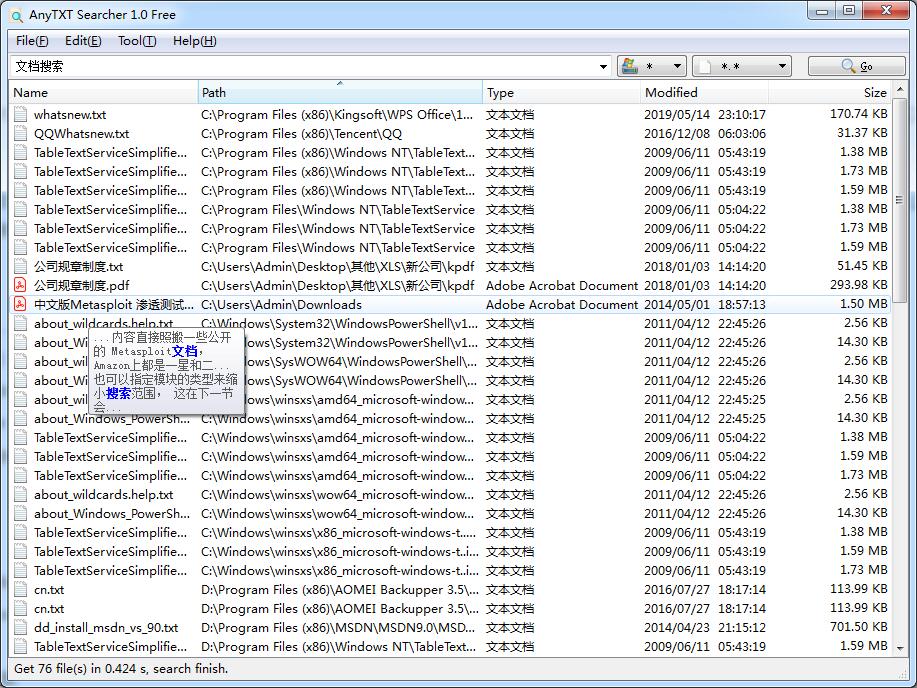Click the Go search button
Image resolution: width=917 pixels, height=688 pixels.
coord(857,66)
